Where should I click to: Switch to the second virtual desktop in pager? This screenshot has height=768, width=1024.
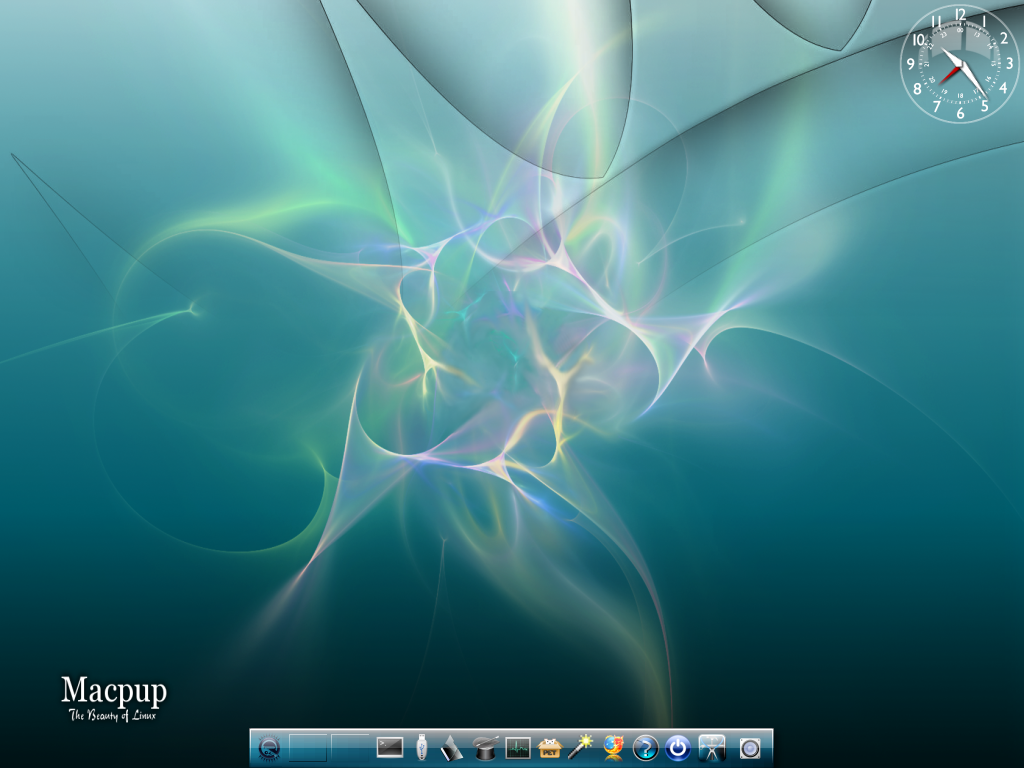[x=350, y=747]
